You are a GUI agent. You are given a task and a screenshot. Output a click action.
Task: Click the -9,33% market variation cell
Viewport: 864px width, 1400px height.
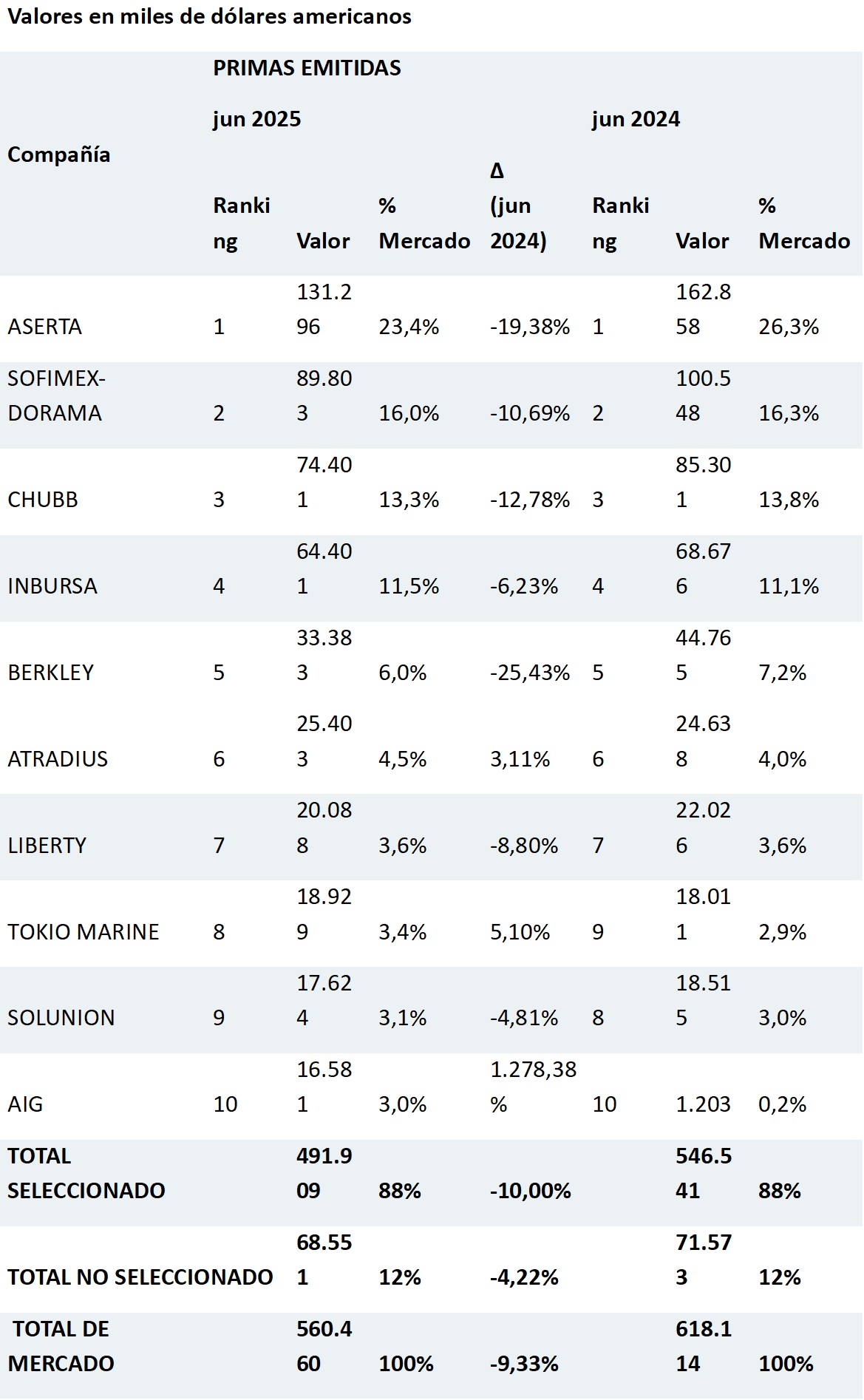tap(524, 1364)
